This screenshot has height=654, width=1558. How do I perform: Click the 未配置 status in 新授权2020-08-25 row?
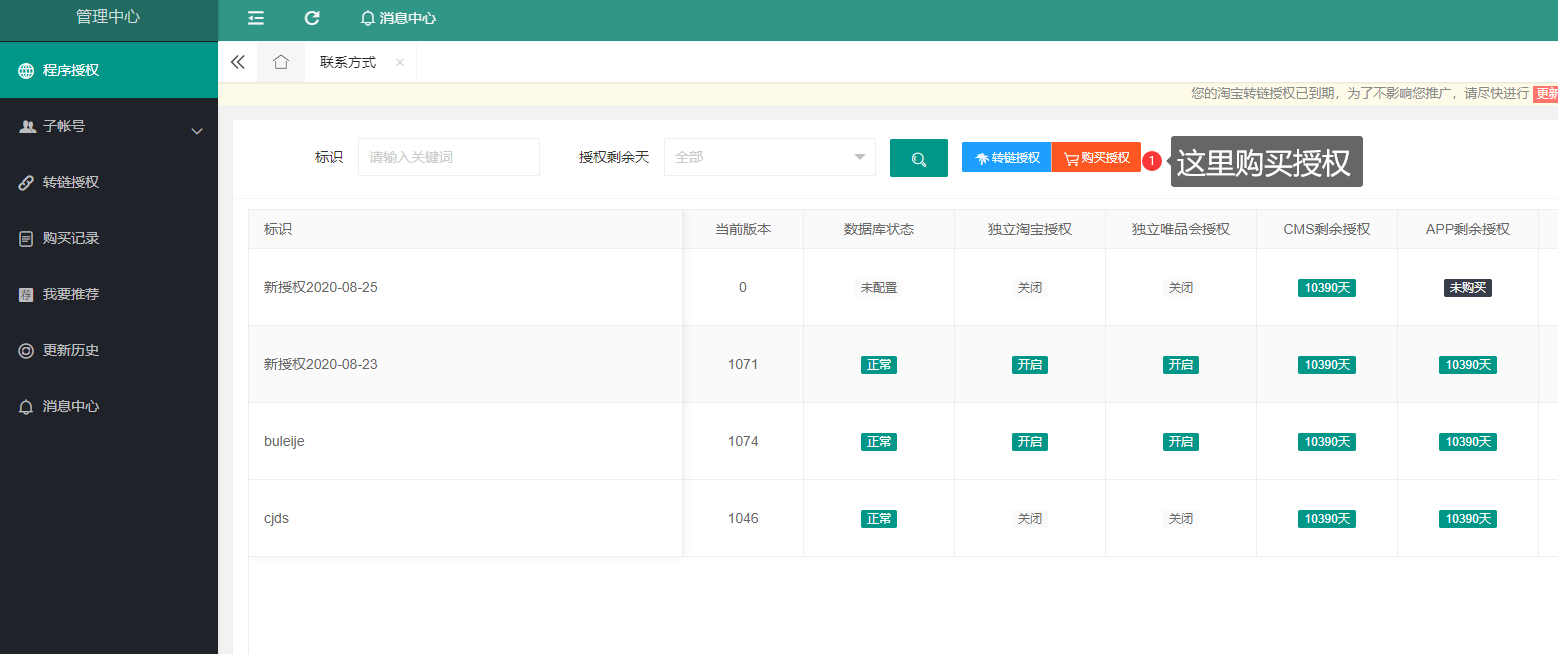[879, 287]
